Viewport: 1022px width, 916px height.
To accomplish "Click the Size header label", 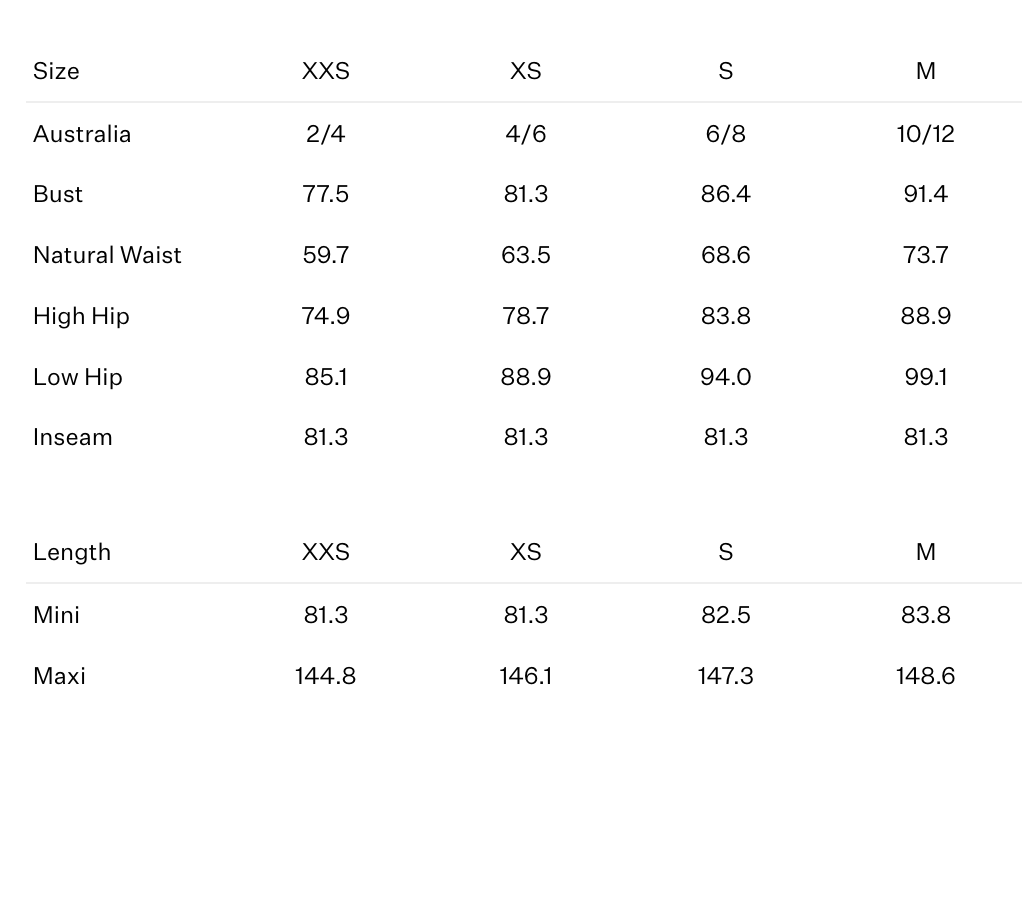I will coord(56,71).
